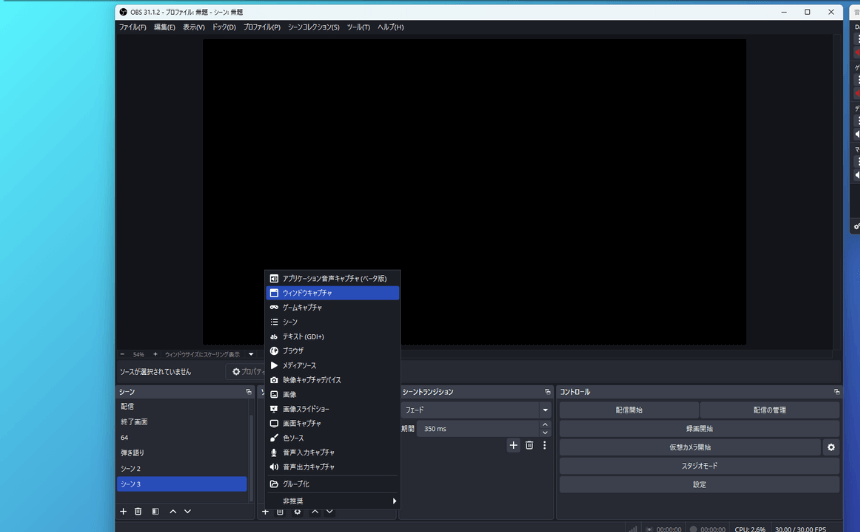Choose 画面キャプチャ display capture
The width and height of the screenshot is (860, 532).
click(x=301, y=423)
